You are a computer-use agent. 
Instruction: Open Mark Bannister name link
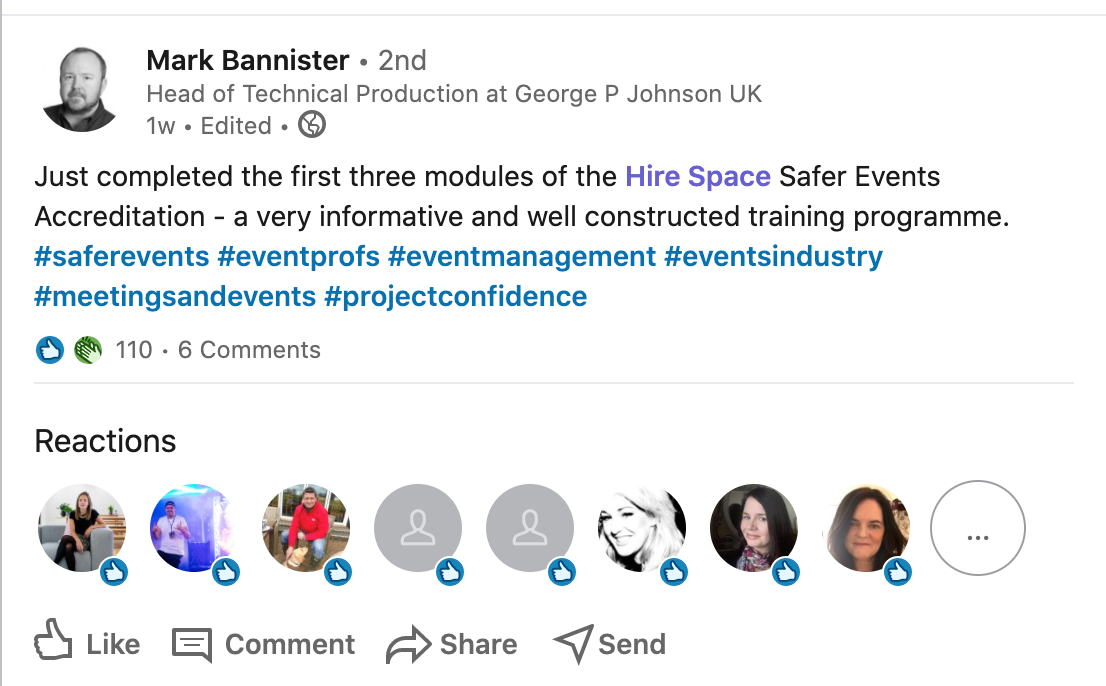pos(247,60)
